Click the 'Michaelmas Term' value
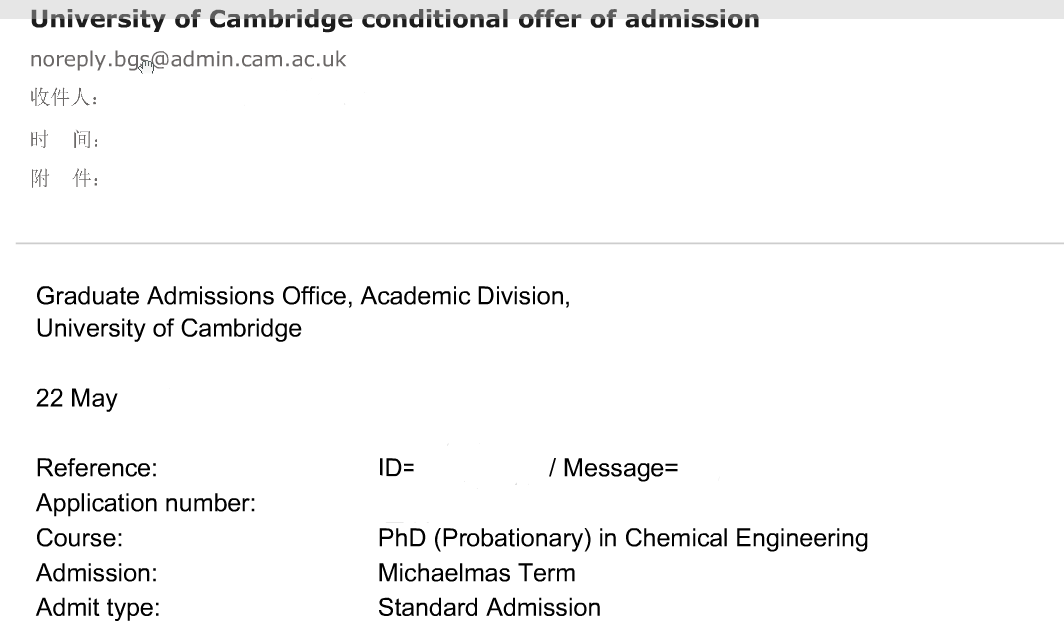Screen dimensions: 1064x623 [x=476, y=573]
